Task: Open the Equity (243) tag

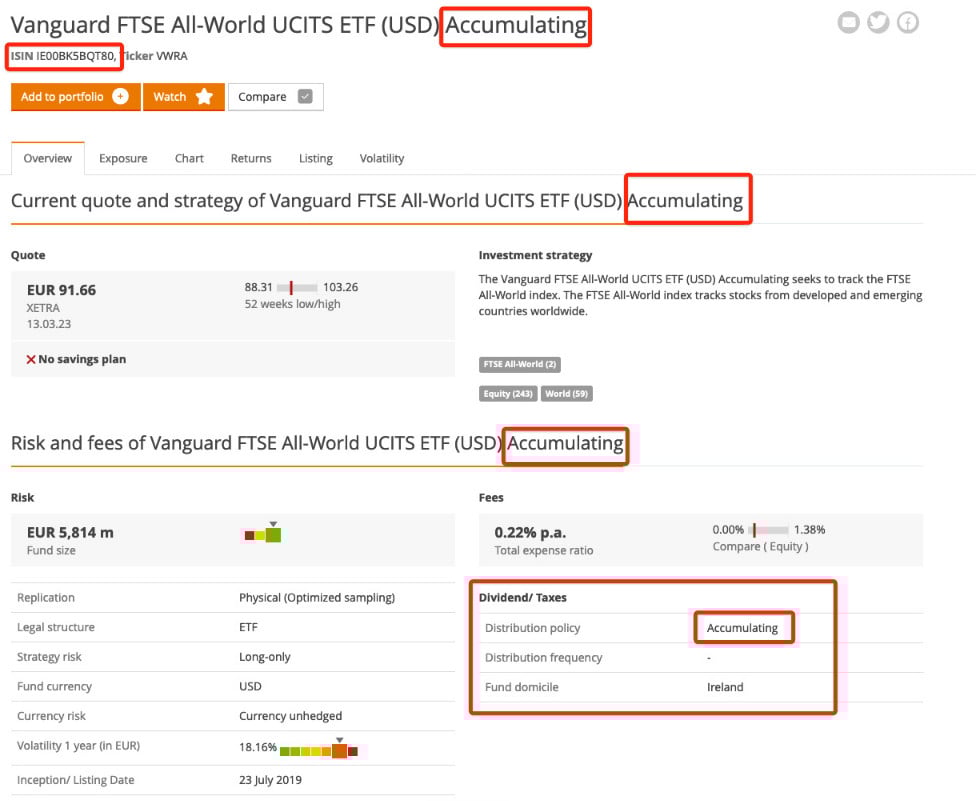Action: pyautogui.click(x=508, y=394)
